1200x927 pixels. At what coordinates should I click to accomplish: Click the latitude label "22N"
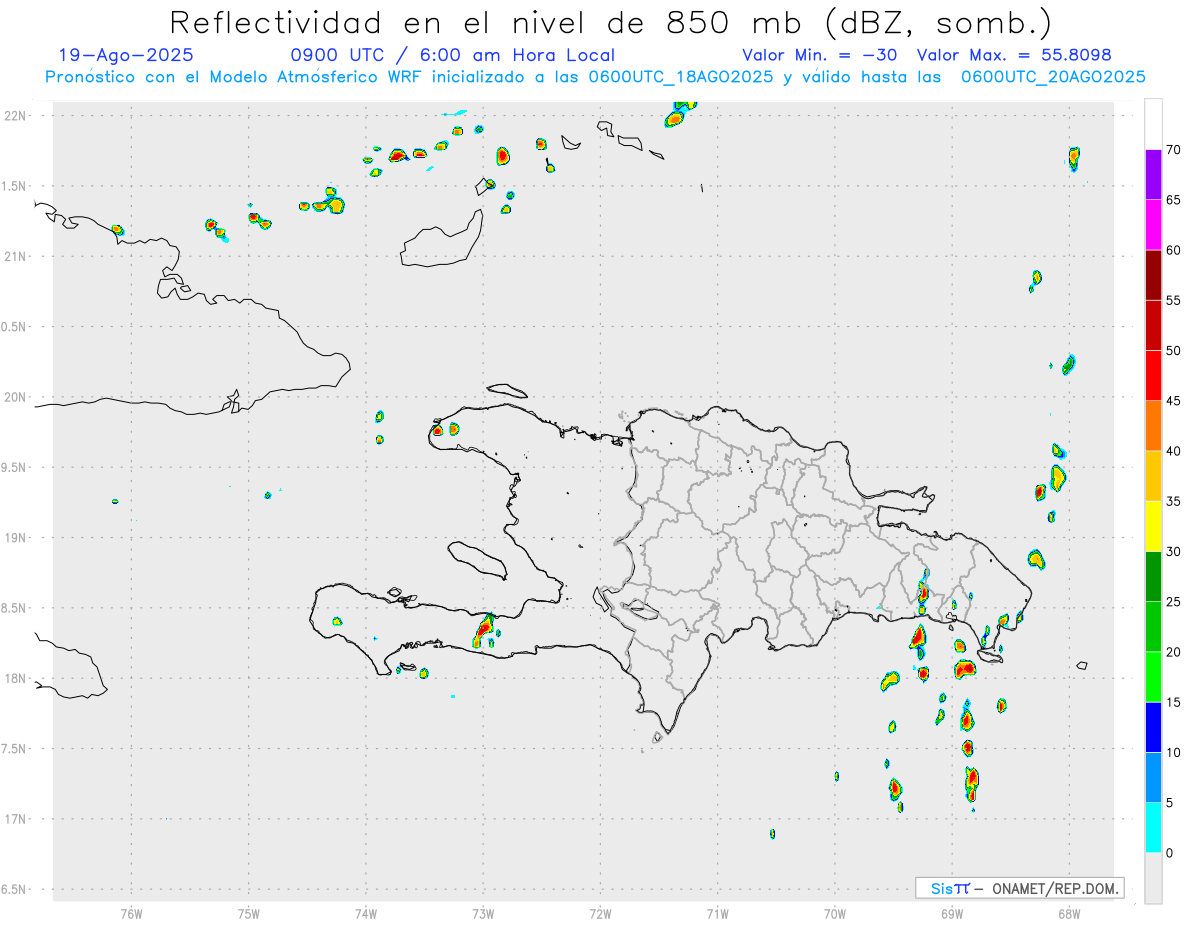[x=16, y=116]
